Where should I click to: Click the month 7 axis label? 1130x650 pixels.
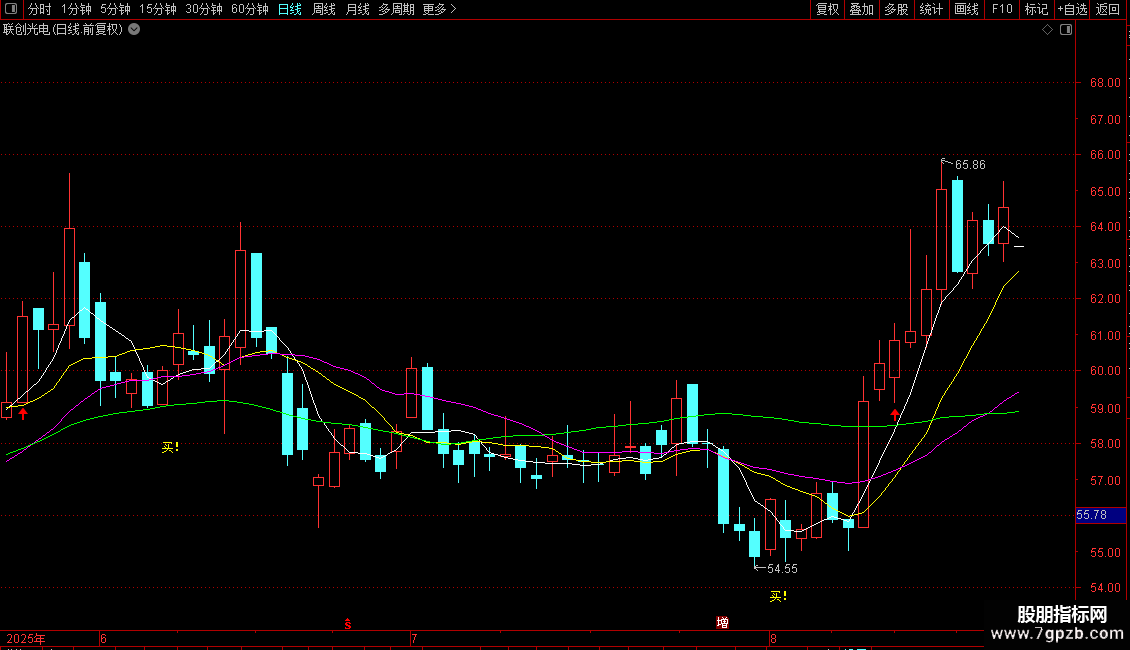point(414,638)
